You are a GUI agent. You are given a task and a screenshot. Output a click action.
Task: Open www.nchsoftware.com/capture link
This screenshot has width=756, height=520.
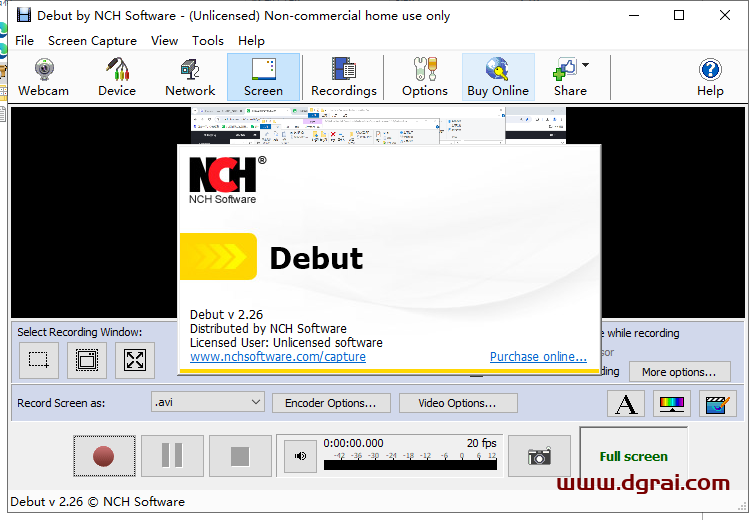(278, 357)
